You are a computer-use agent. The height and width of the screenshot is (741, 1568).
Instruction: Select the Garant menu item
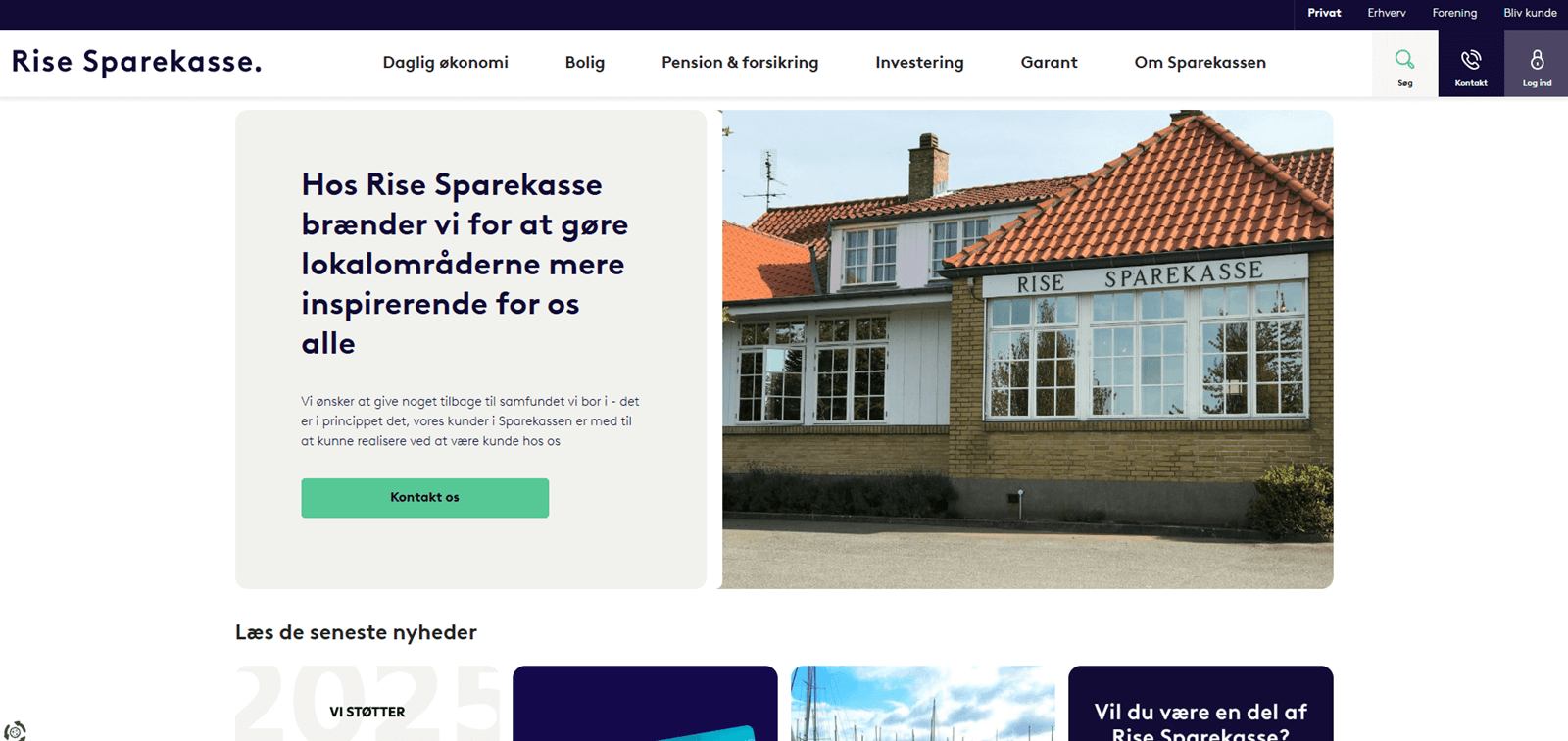pyautogui.click(x=1049, y=63)
